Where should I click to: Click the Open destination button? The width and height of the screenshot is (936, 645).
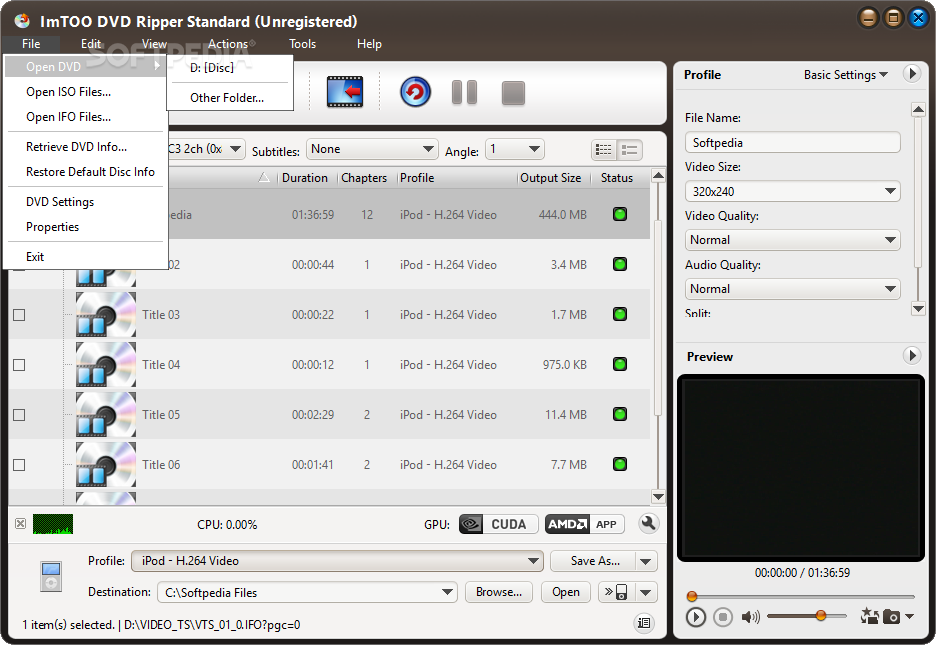[566, 592]
